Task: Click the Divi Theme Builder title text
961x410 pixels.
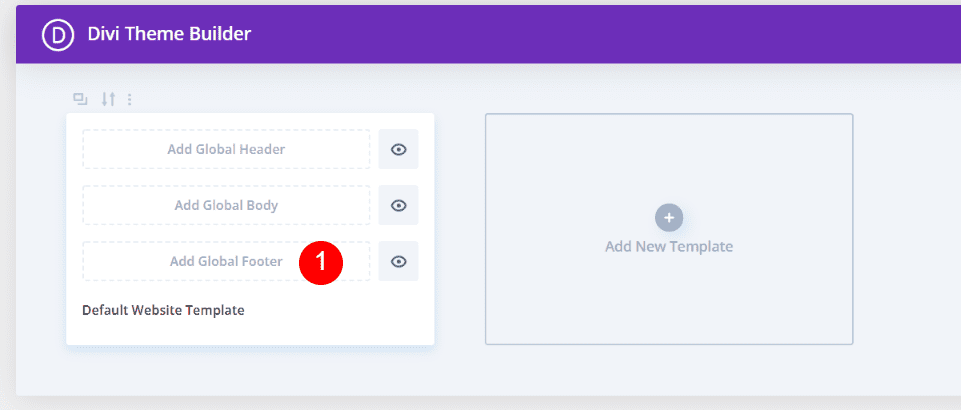Action: (167, 34)
